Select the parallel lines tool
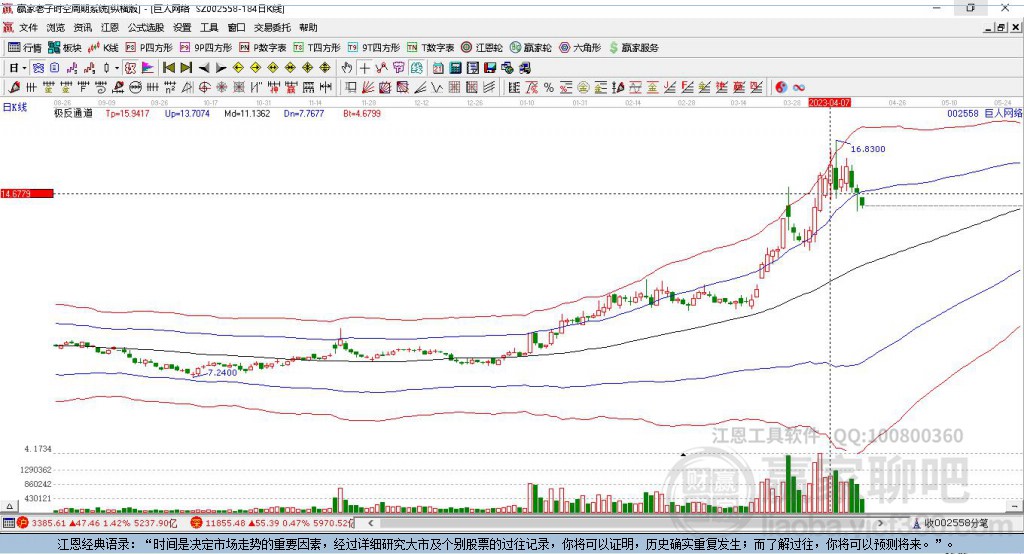This screenshot has height=554, width=1024. [489, 87]
